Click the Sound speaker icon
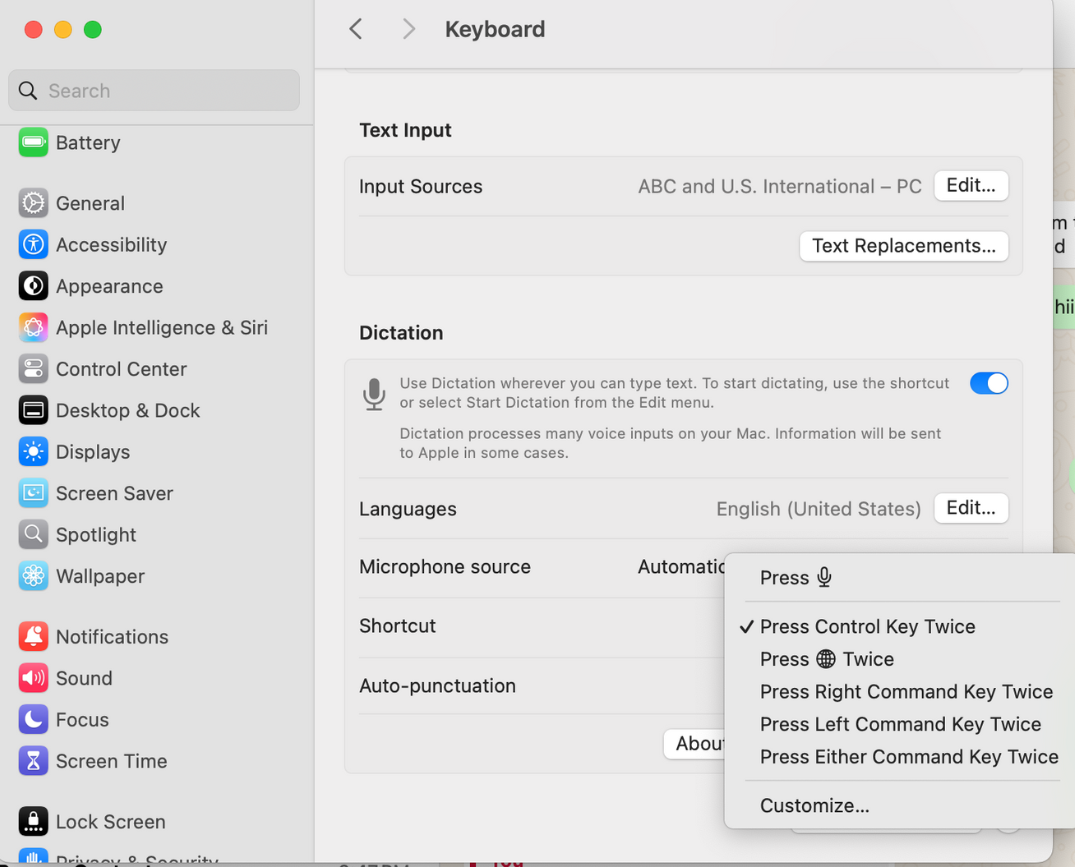 [33, 678]
